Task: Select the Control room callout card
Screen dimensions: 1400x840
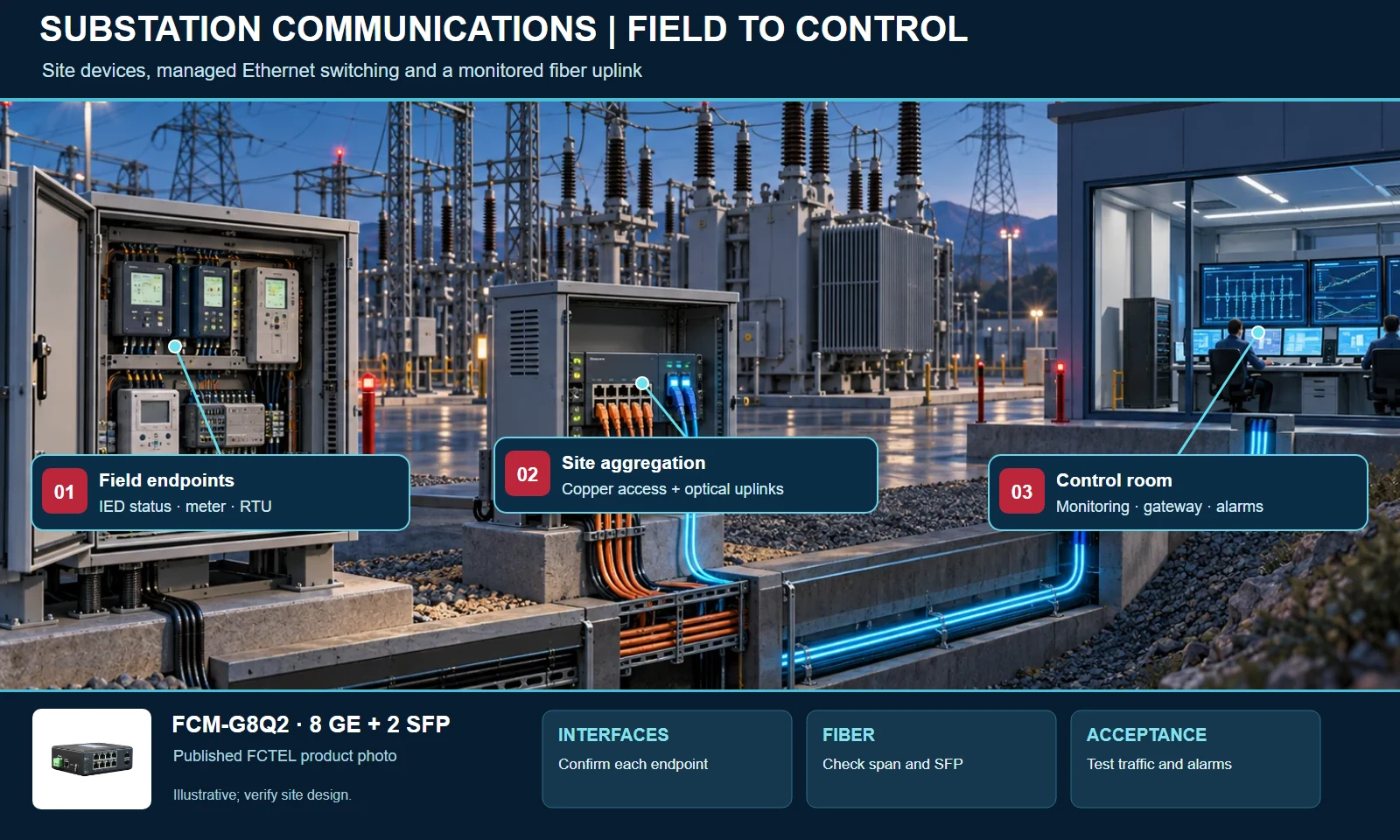Action: click(x=1178, y=493)
